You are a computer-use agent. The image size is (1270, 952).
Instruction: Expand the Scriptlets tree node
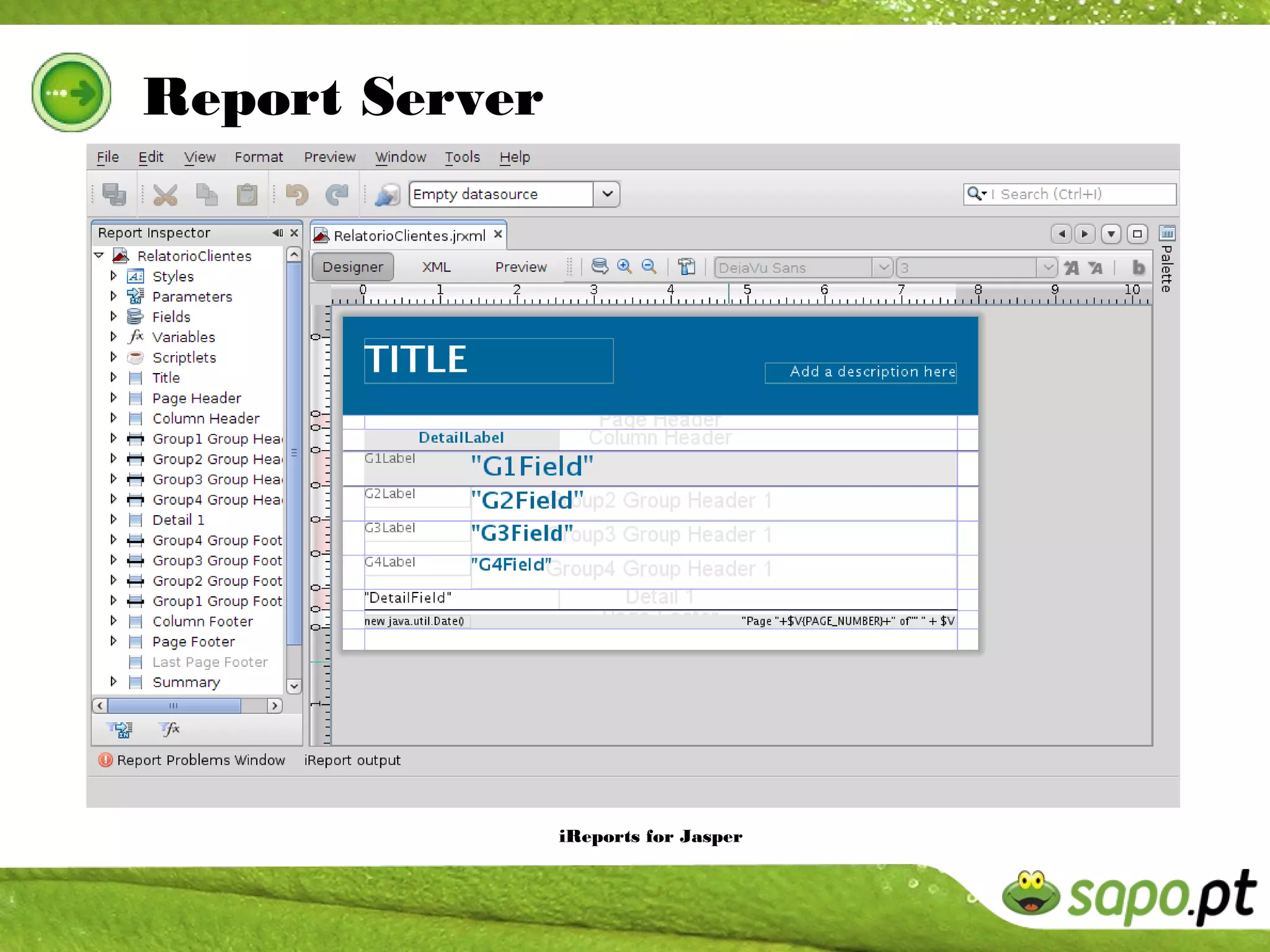click(113, 357)
